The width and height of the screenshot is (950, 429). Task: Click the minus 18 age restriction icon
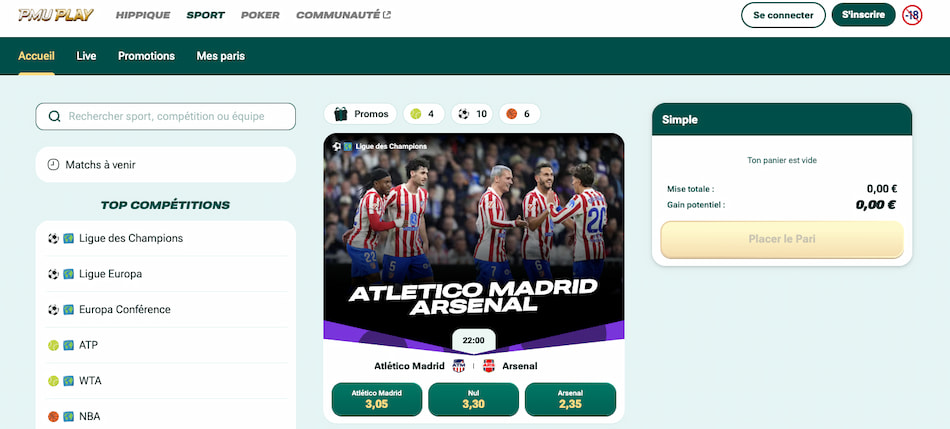pos(912,15)
